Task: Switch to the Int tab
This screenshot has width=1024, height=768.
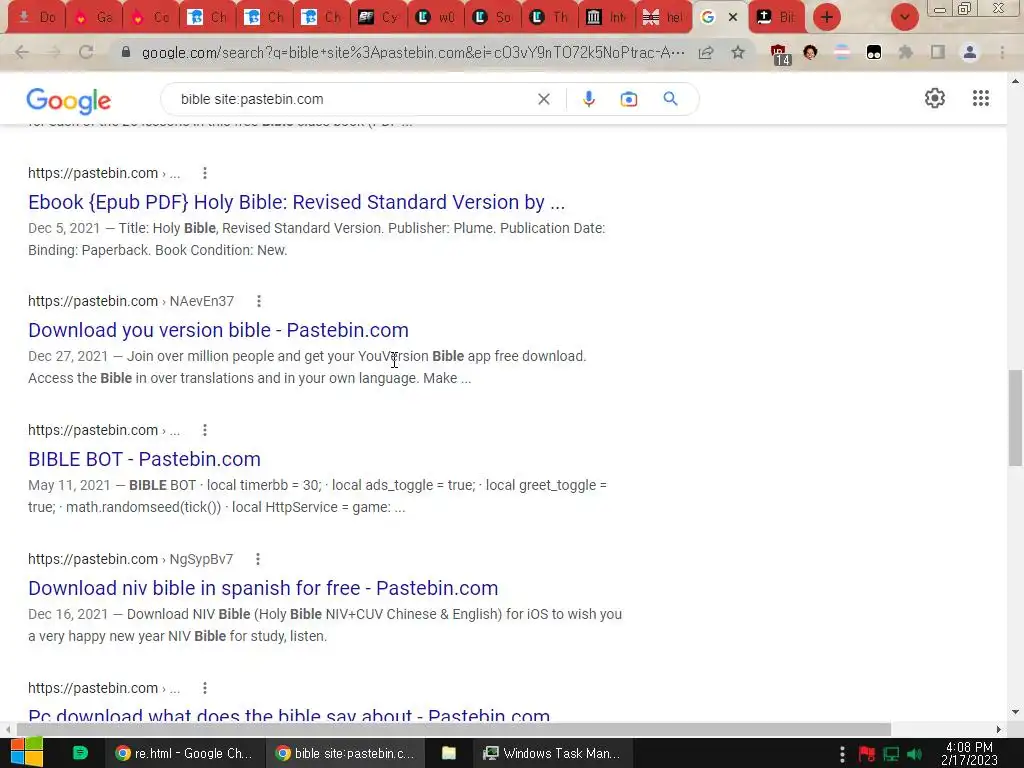Action: [607, 18]
